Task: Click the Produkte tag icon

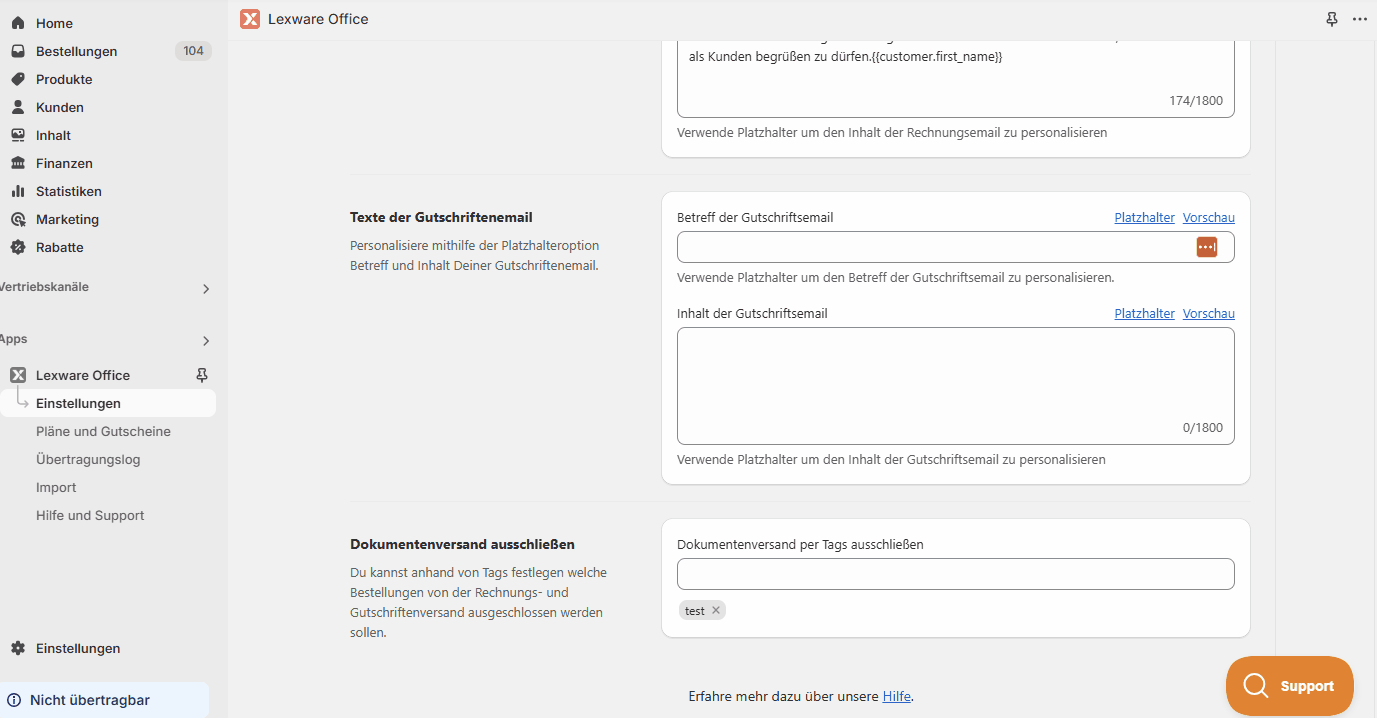Action: [x=18, y=79]
